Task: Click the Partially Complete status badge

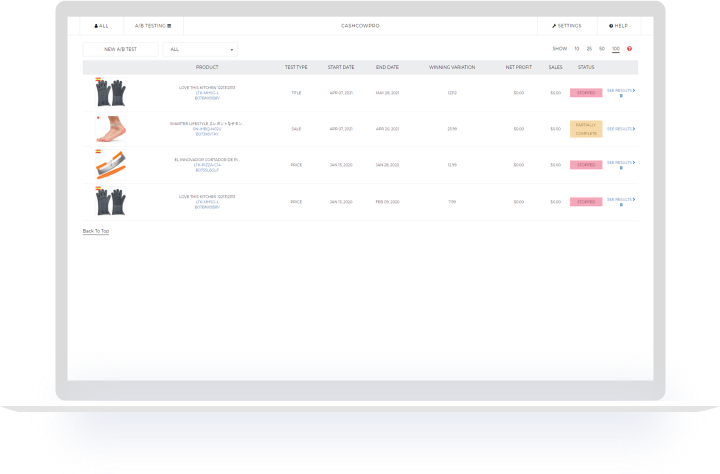Action: pos(586,129)
